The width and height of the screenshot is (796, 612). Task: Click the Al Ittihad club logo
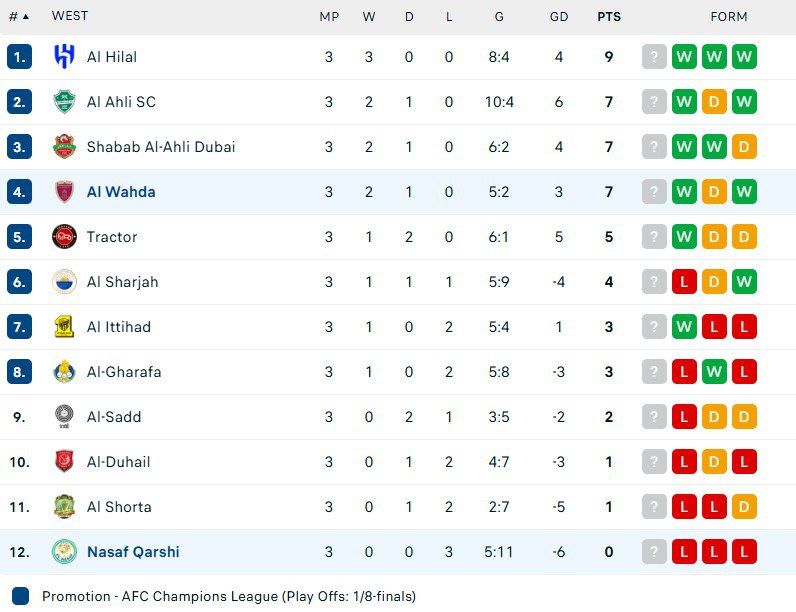coord(64,327)
